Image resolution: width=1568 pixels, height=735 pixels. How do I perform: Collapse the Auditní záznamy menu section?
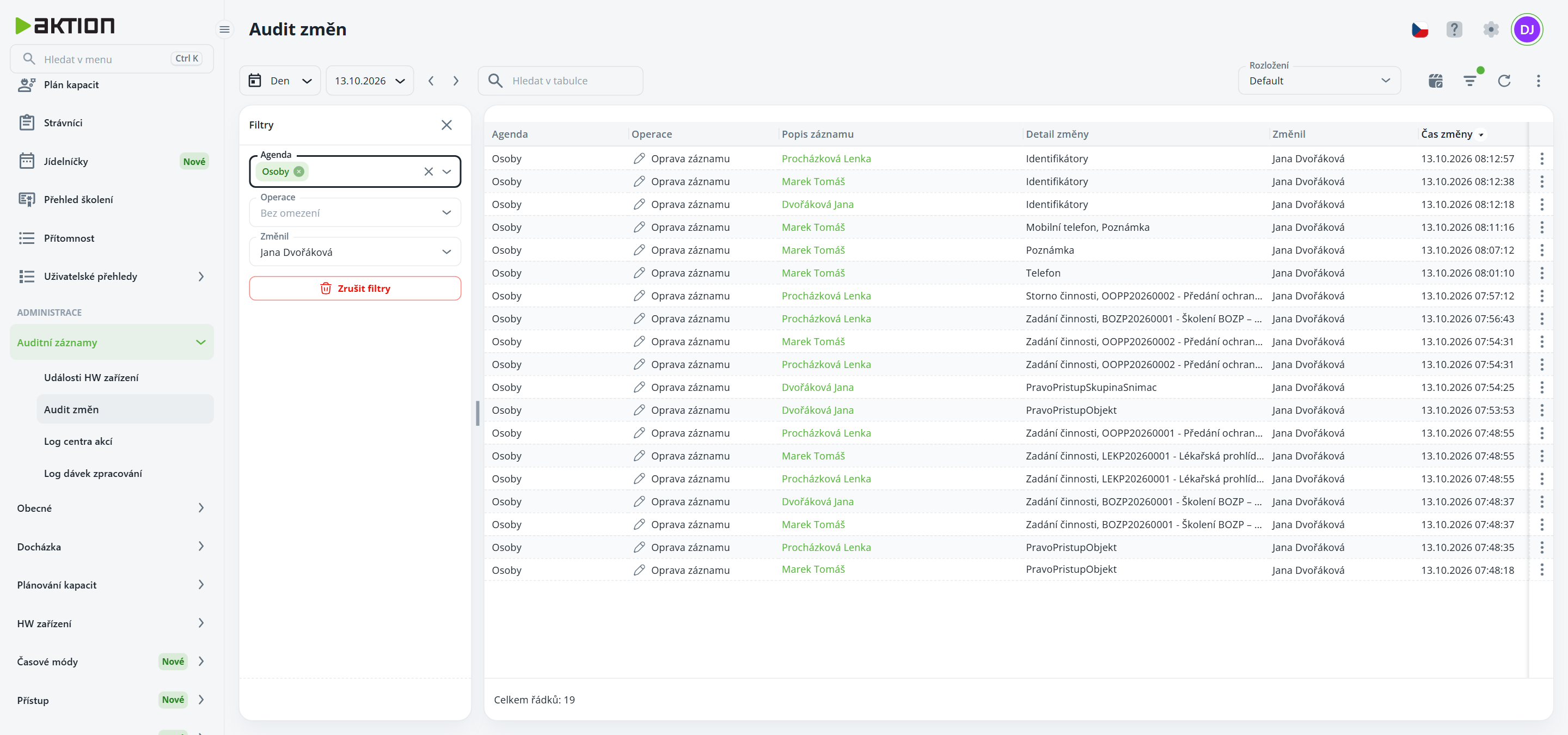[112, 342]
